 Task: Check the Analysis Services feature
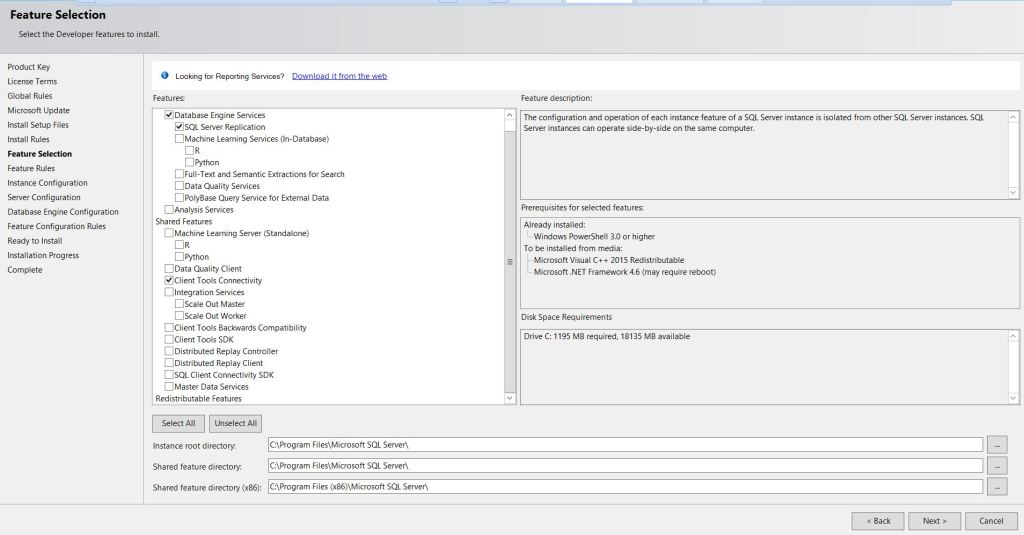pos(168,210)
